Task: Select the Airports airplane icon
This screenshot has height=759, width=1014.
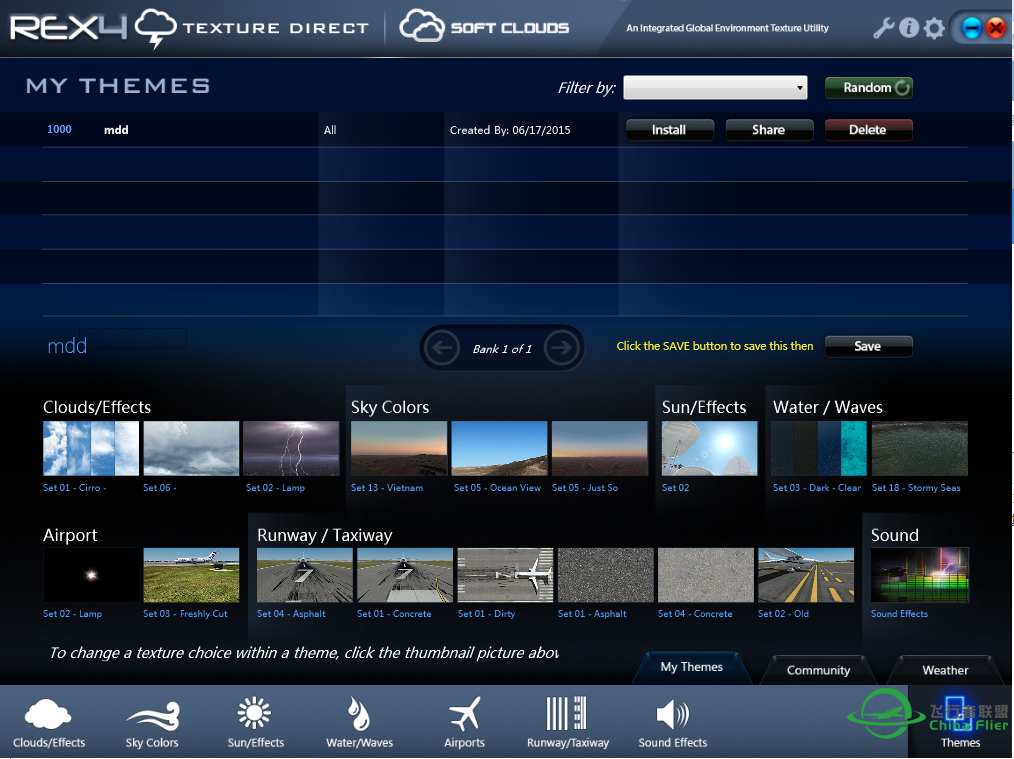Action: [x=464, y=714]
